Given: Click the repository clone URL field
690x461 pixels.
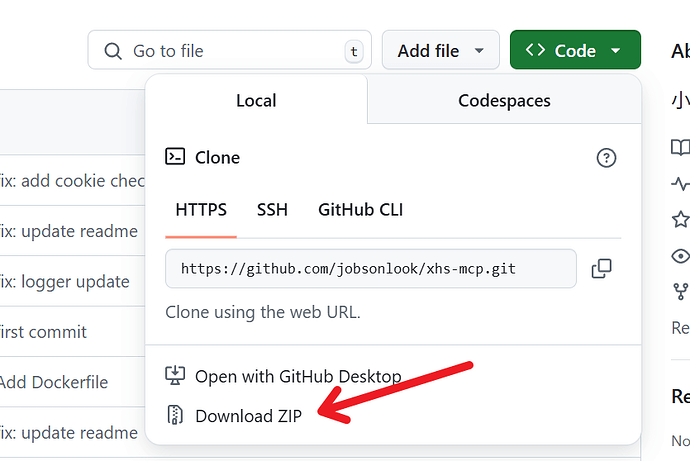Looking at the screenshot, I should pyautogui.click(x=371, y=268).
